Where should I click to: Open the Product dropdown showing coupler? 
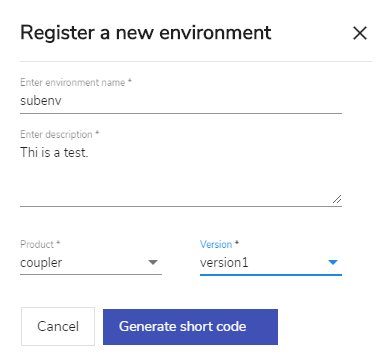point(91,263)
